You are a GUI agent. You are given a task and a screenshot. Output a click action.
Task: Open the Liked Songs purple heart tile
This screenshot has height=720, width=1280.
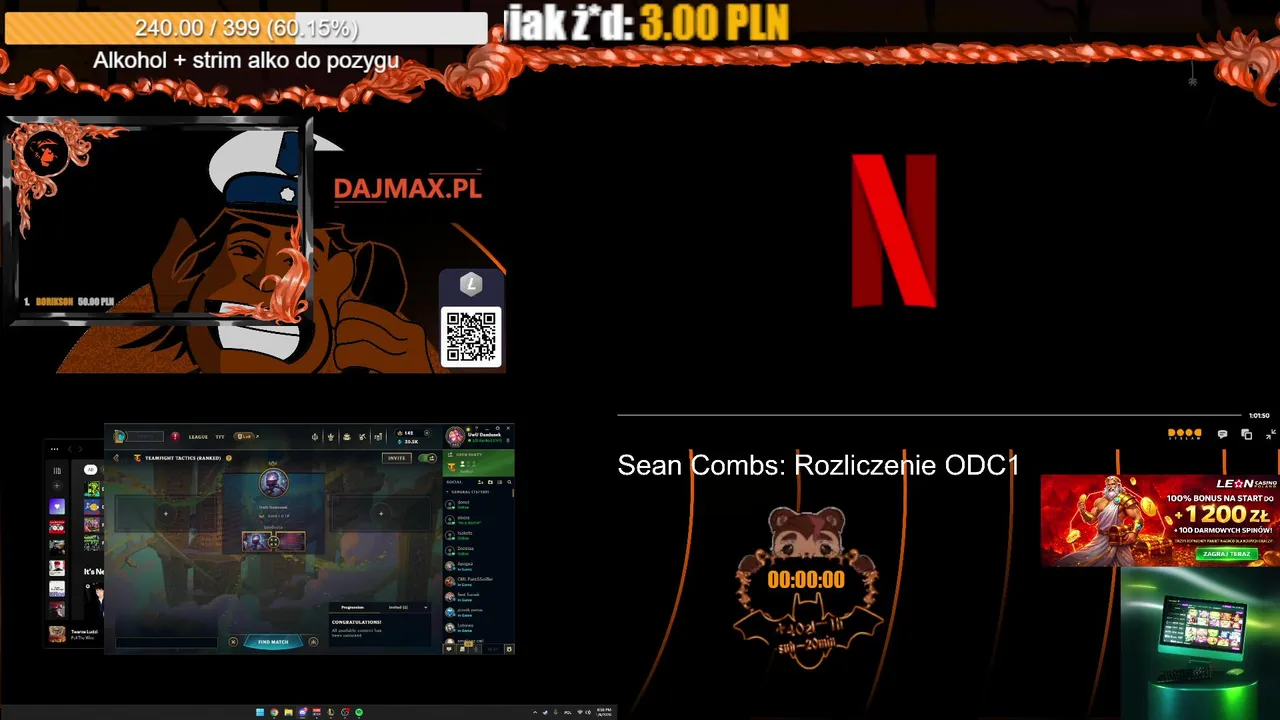[x=57, y=507]
